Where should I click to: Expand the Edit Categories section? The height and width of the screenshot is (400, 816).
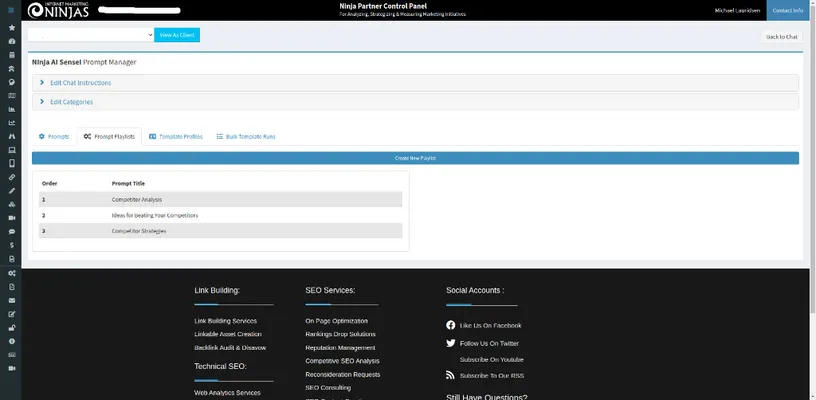(x=72, y=102)
